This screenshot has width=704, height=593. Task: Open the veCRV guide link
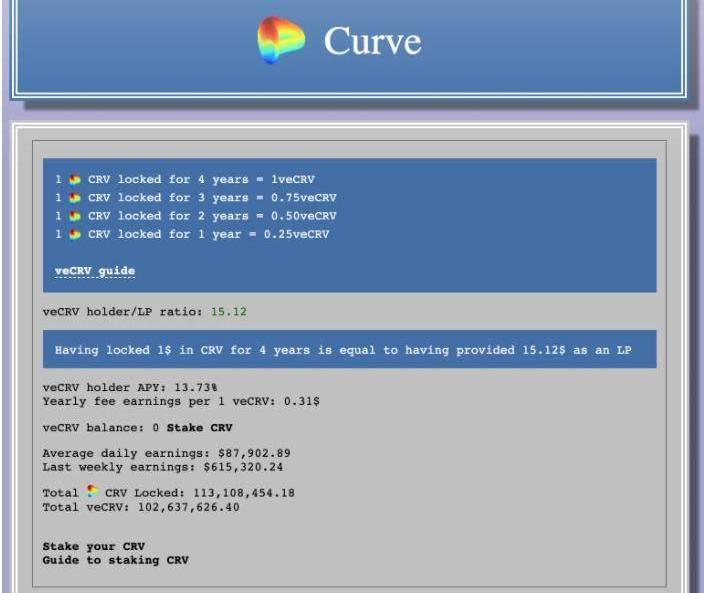coord(94,271)
